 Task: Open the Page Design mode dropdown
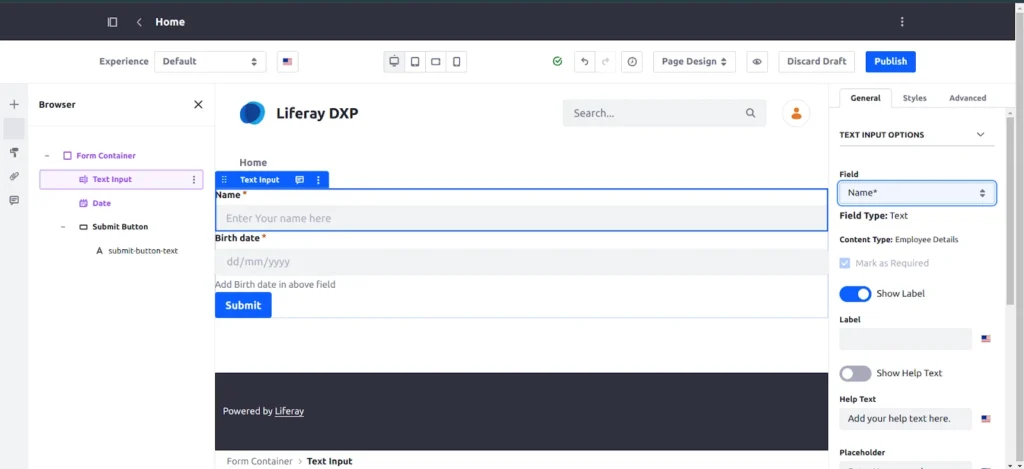pyautogui.click(x=694, y=61)
